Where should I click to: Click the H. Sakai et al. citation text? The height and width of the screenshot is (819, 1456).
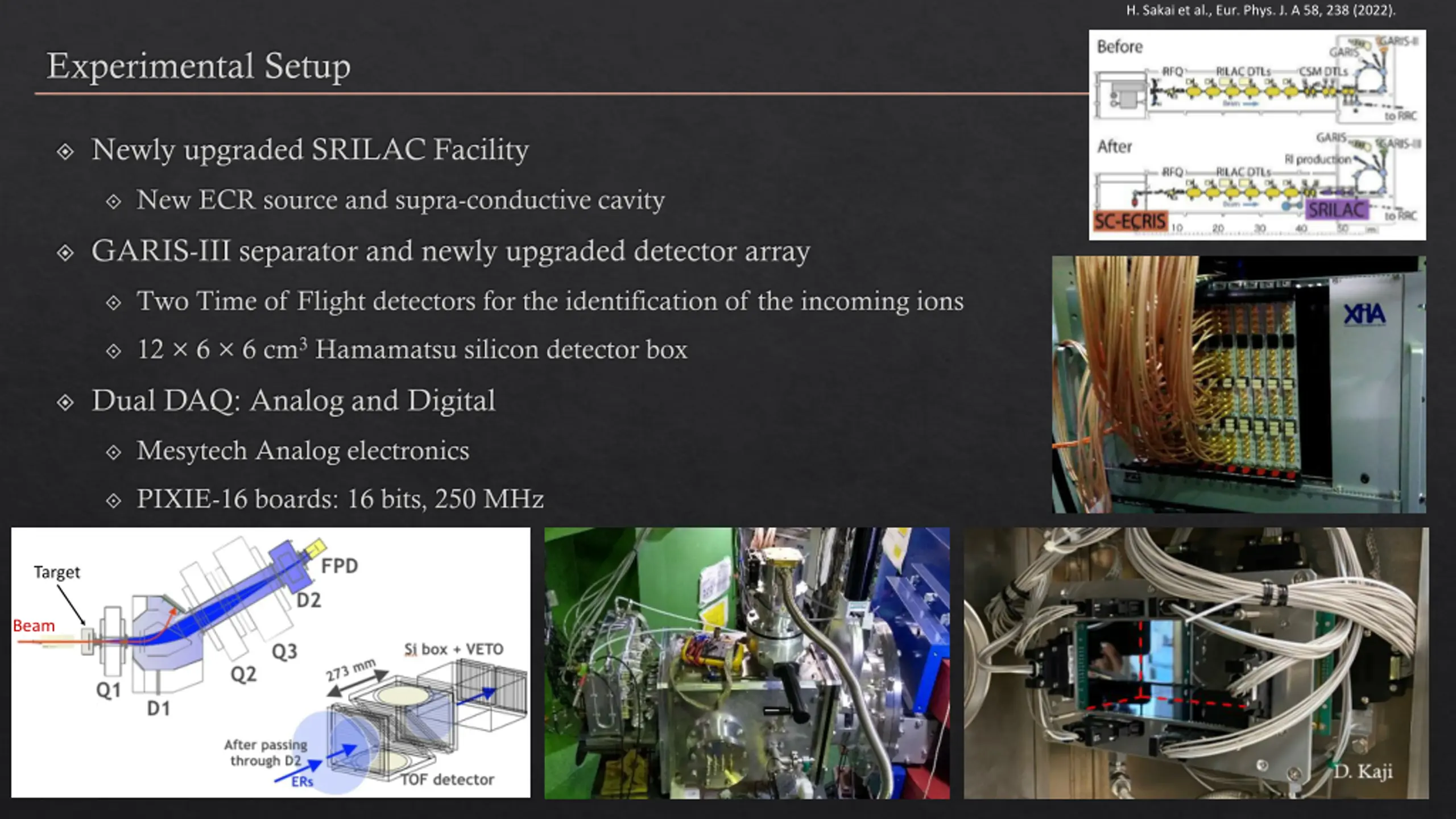pos(1260,10)
